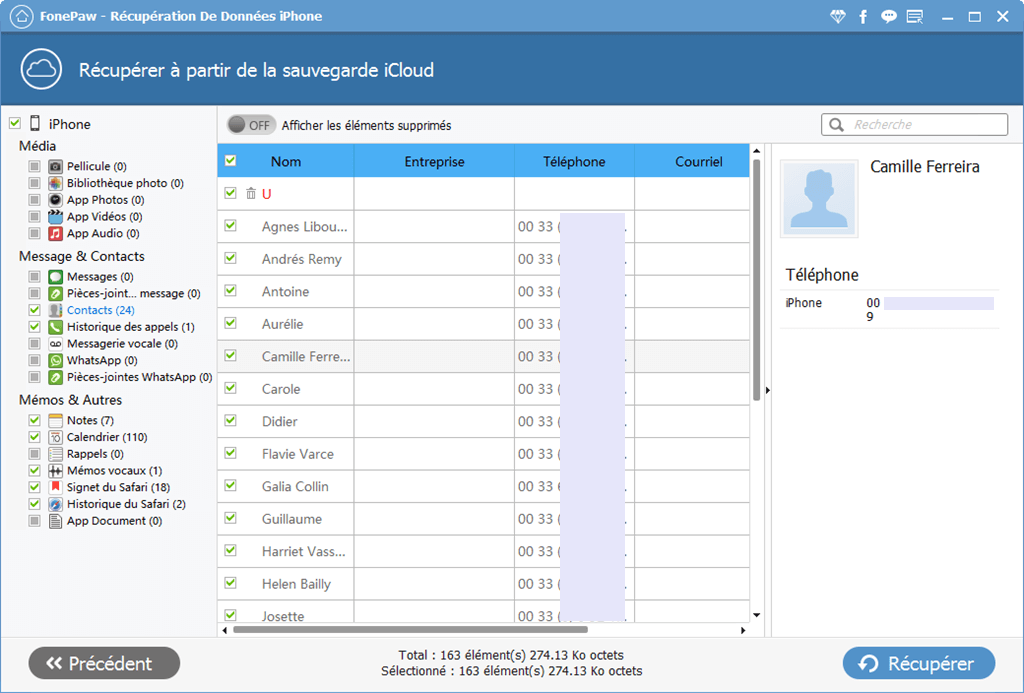Select the Guillaume contact row
Image resolution: width=1024 pixels, height=693 pixels.
pos(483,519)
